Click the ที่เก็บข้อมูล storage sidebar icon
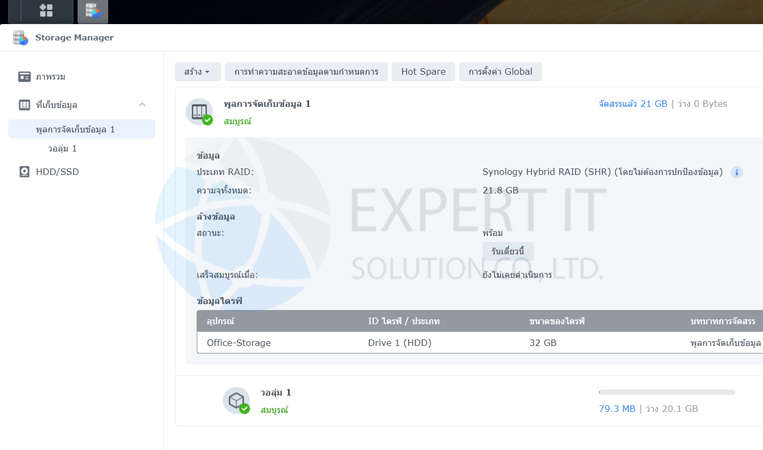Screen dimensions: 763x450 tap(24, 105)
